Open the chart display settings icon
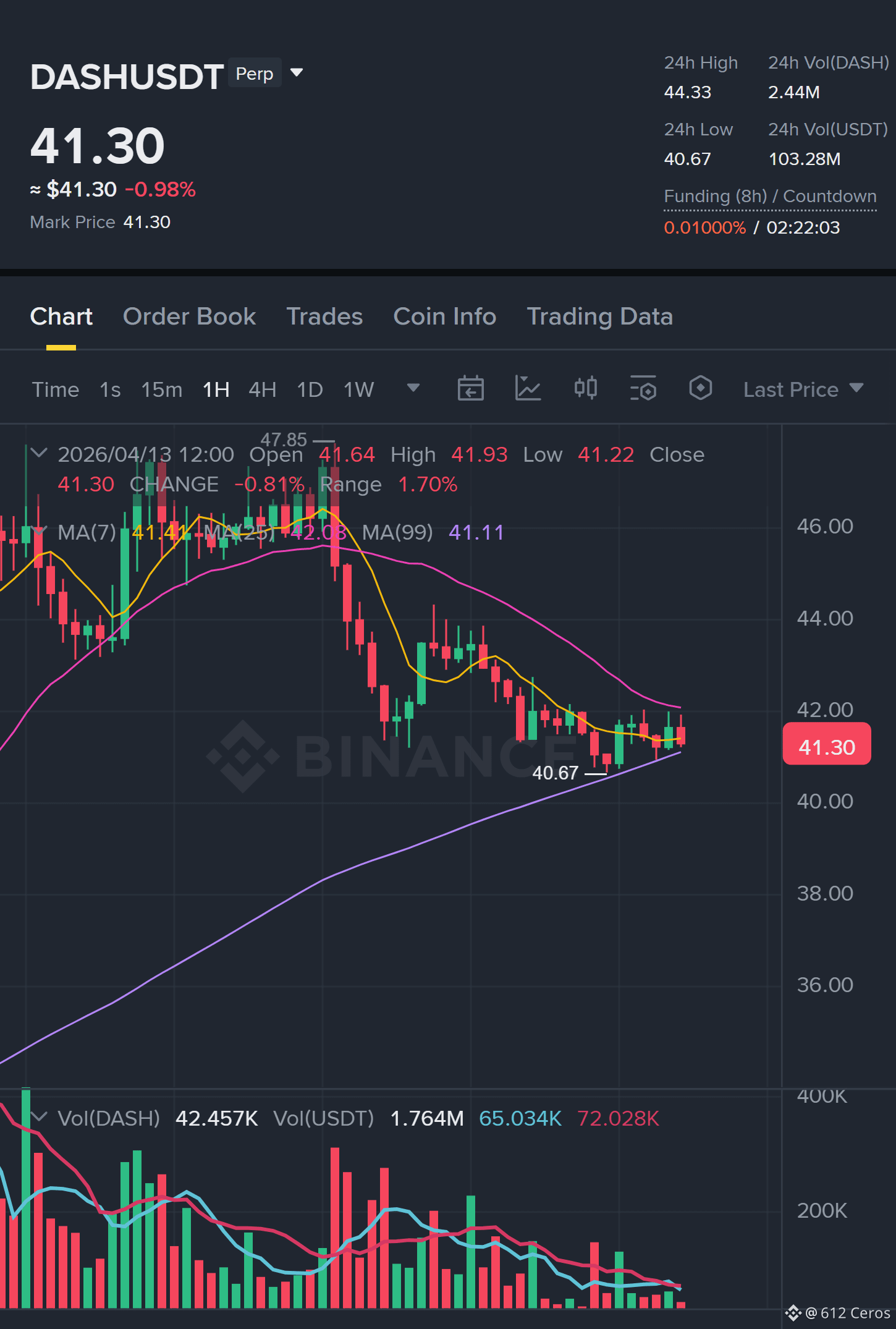 pos(643,389)
